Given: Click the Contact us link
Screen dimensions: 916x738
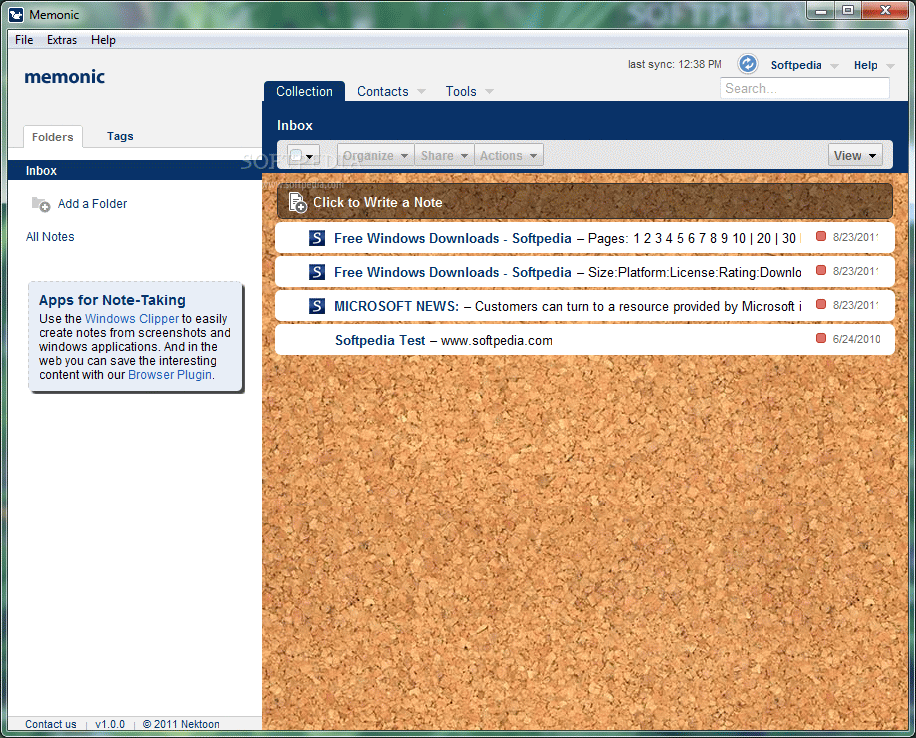Looking at the screenshot, I should (51, 724).
